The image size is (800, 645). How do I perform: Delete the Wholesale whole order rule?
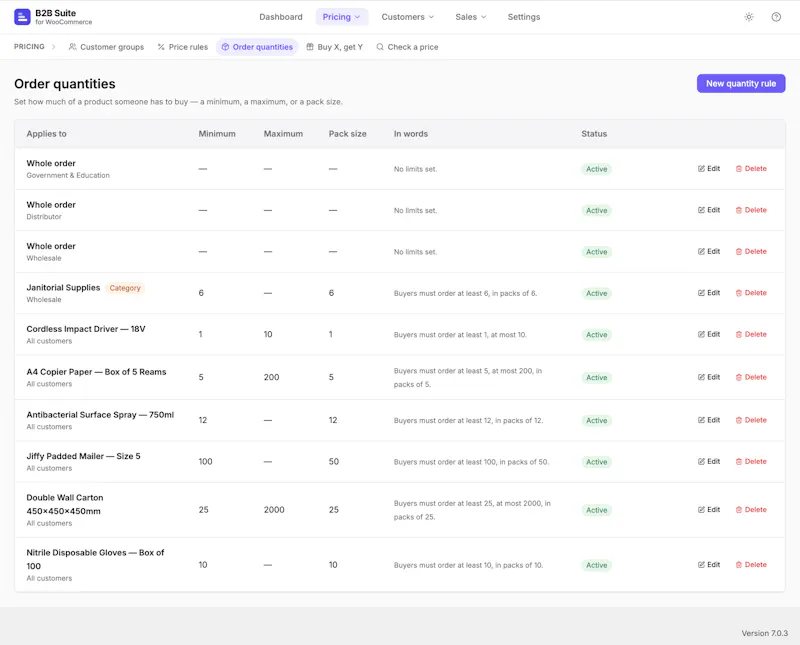tap(751, 251)
